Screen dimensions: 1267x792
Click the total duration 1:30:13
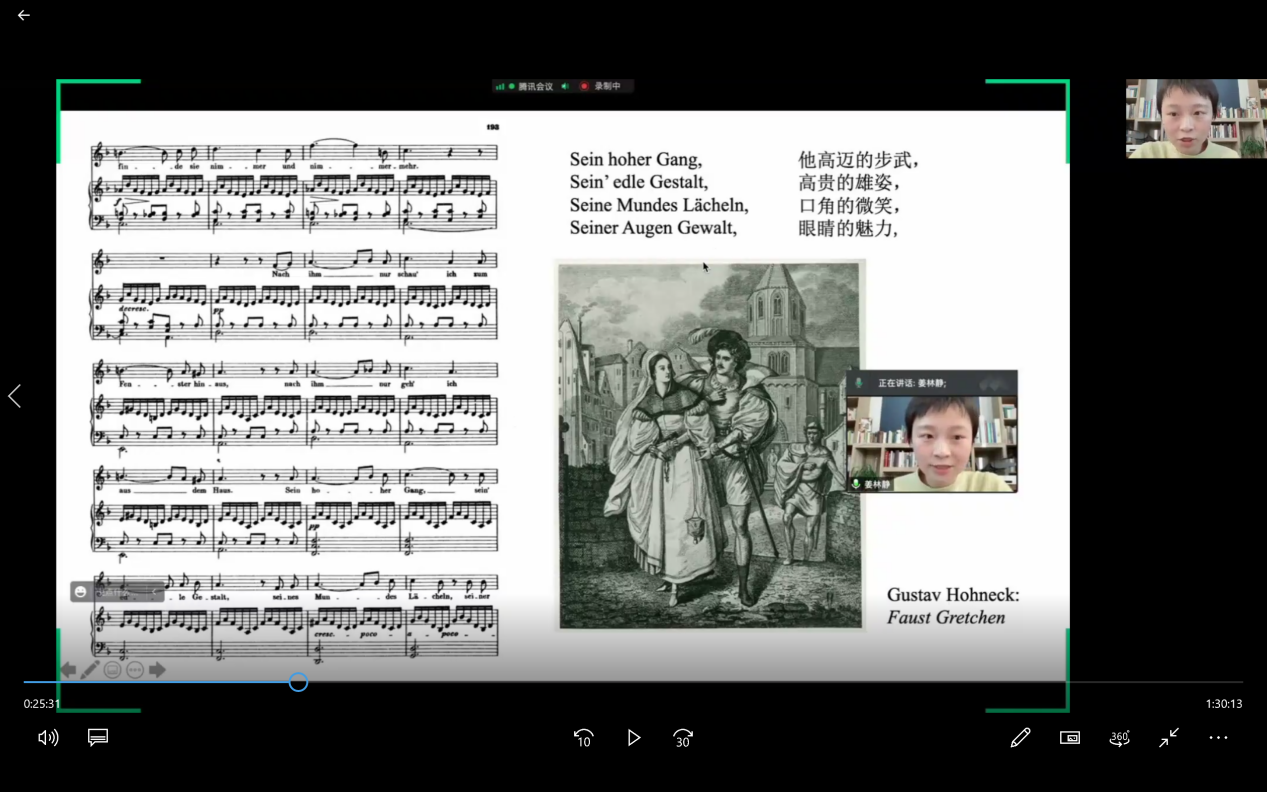tap(1224, 704)
